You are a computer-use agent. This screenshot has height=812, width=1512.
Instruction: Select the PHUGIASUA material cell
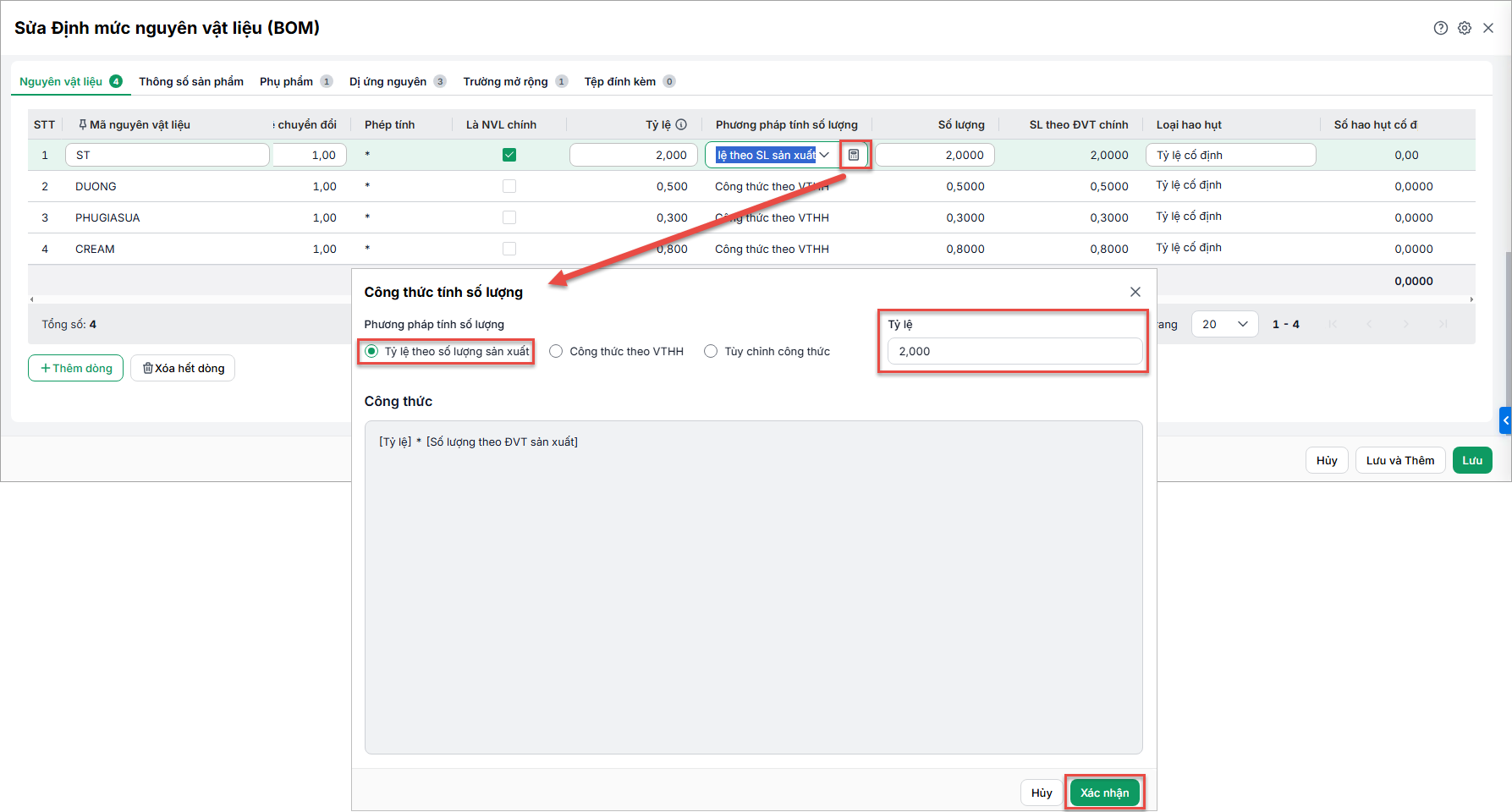(107, 217)
